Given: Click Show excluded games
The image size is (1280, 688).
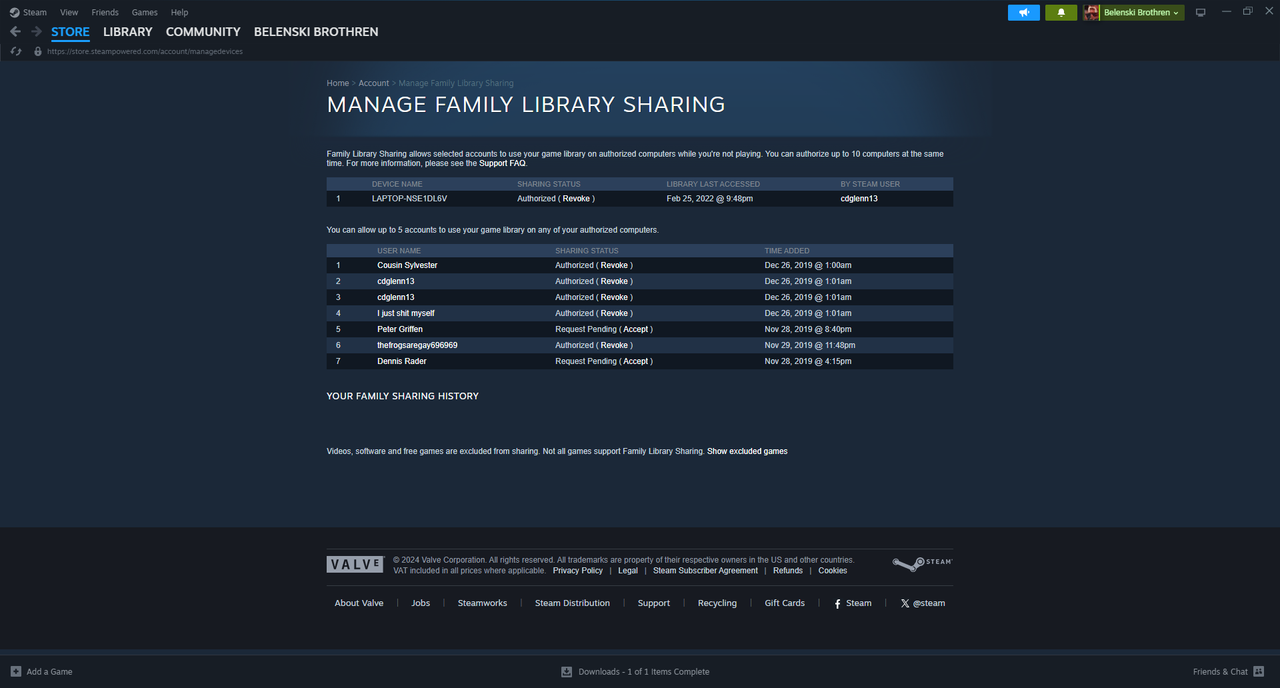Looking at the screenshot, I should (x=747, y=451).
